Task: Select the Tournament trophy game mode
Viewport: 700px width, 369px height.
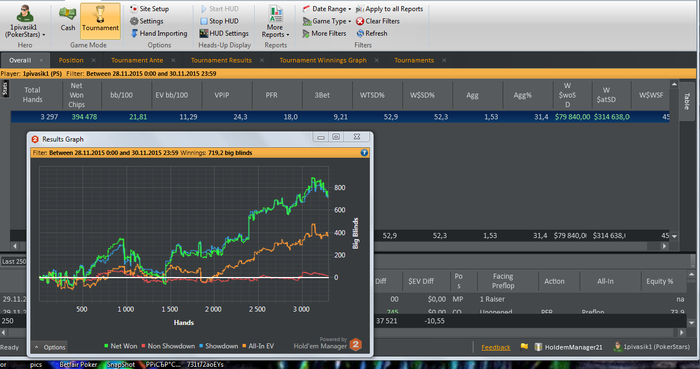Action: pyautogui.click(x=100, y=21)
